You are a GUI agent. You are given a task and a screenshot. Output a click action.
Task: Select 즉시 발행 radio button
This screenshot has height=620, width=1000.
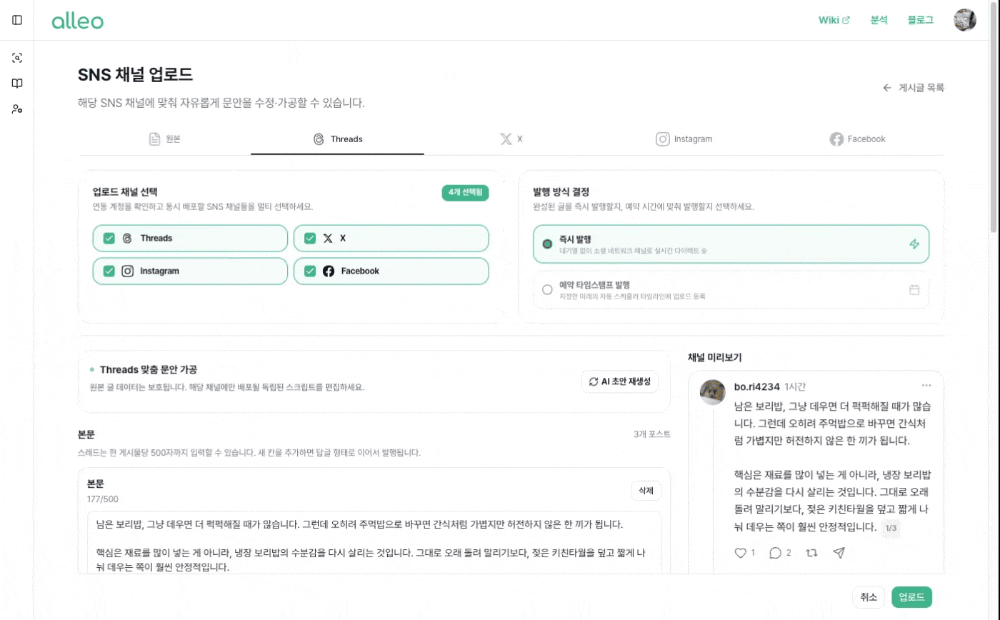(547, 244)
